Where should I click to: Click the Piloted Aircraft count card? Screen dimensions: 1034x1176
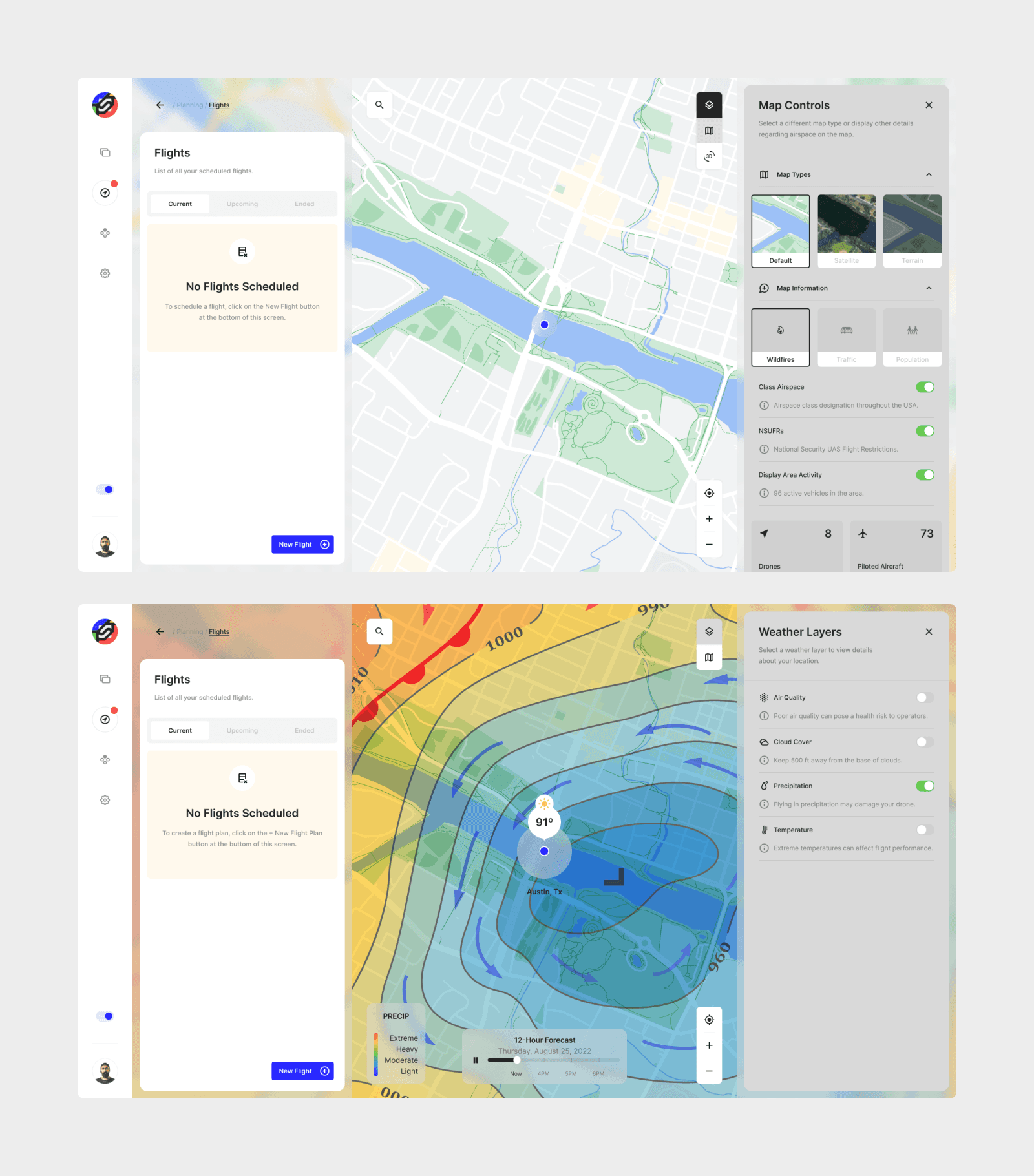[x=896, y=547]
